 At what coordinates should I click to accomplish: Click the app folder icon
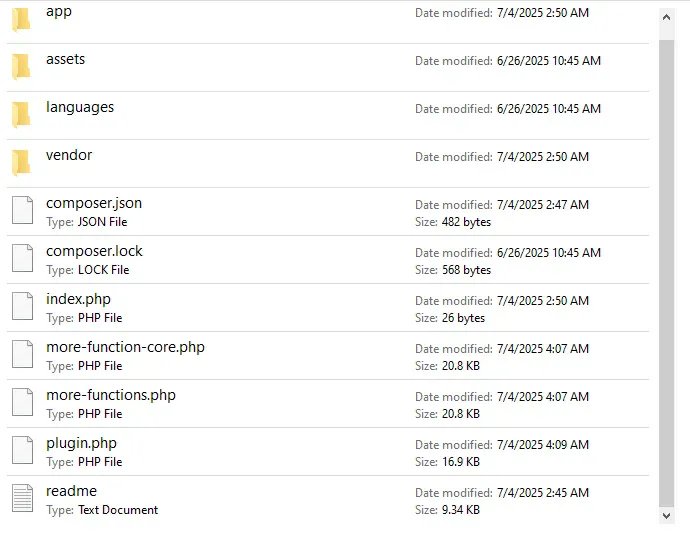(x=21, y=20)
